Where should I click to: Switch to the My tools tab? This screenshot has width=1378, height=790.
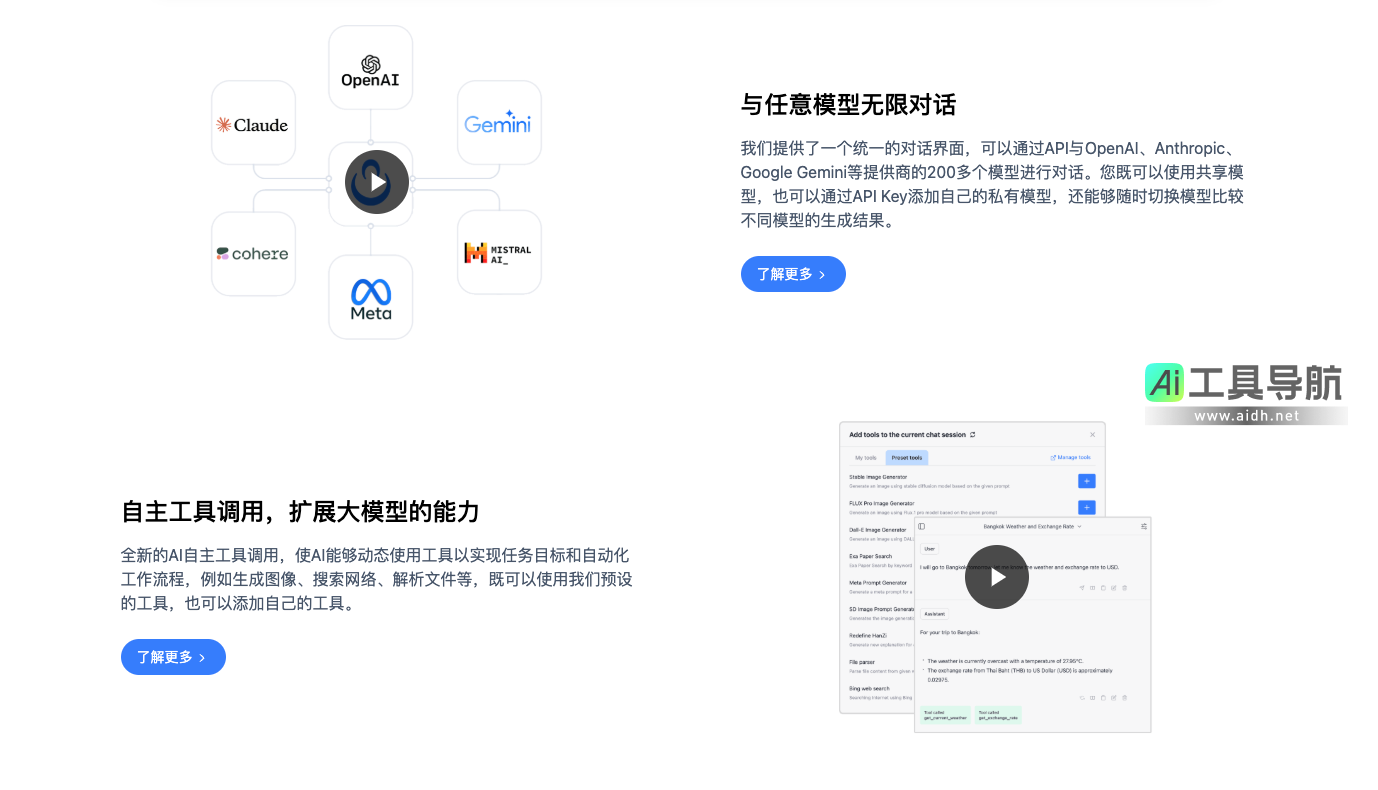864,458
